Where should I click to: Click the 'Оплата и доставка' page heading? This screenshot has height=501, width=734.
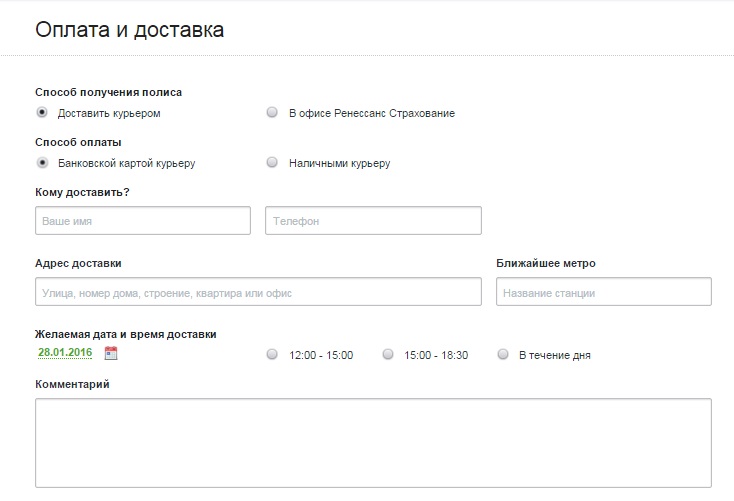pos(129,30)
